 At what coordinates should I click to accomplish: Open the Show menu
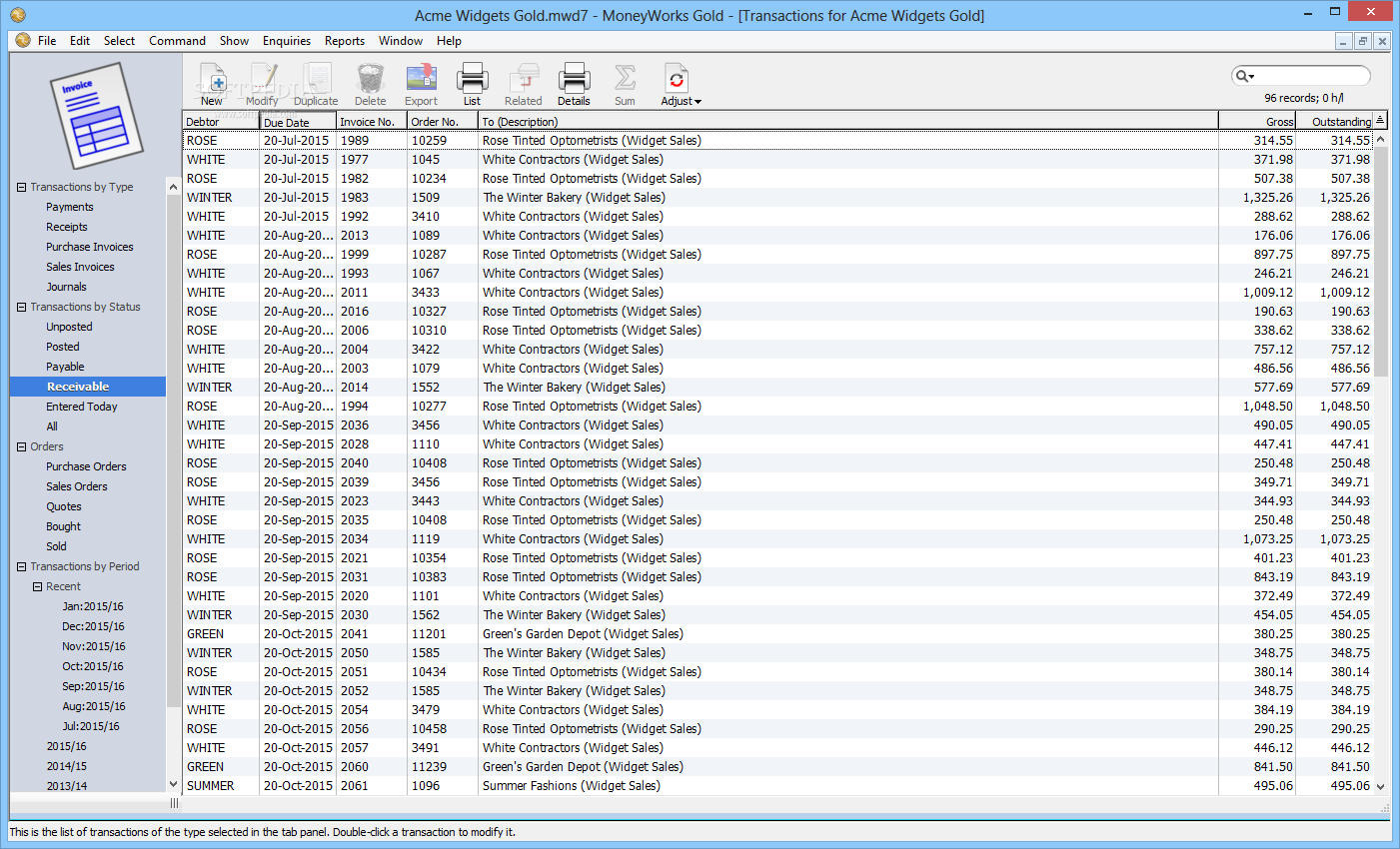(x=234, y=41)
